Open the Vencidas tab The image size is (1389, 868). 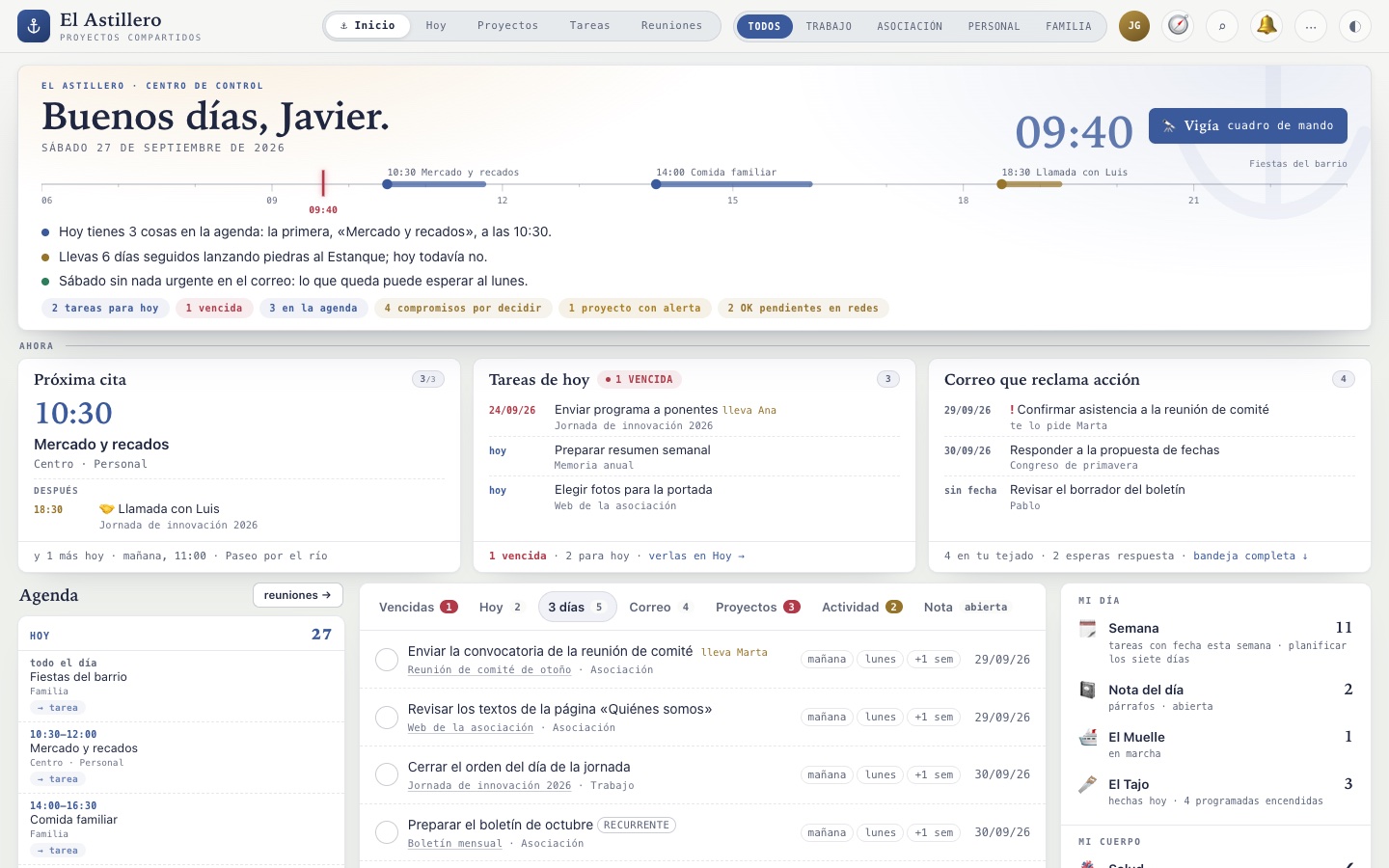tap(418, 608)
